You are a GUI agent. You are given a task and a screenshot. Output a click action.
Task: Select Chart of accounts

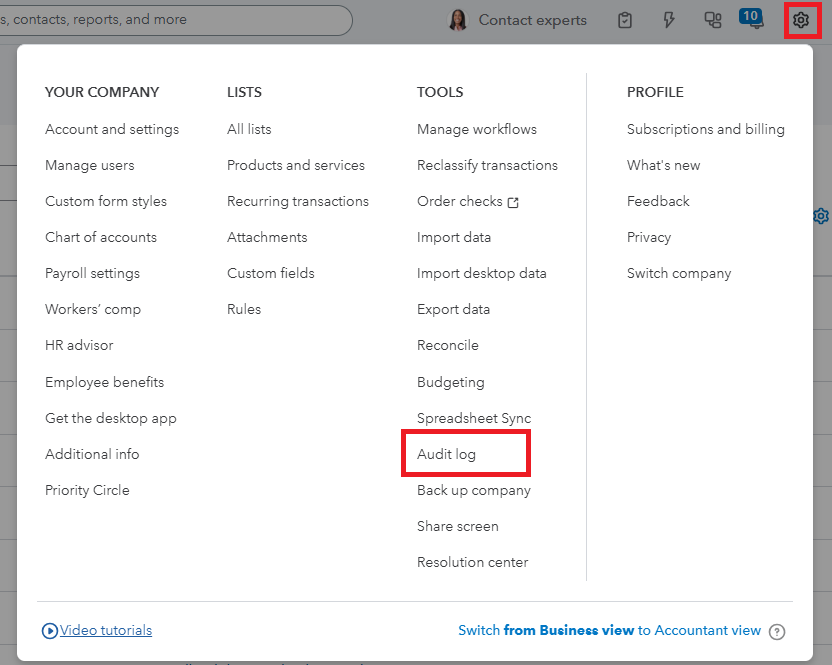pyautogui.click(x=101, y=237)
